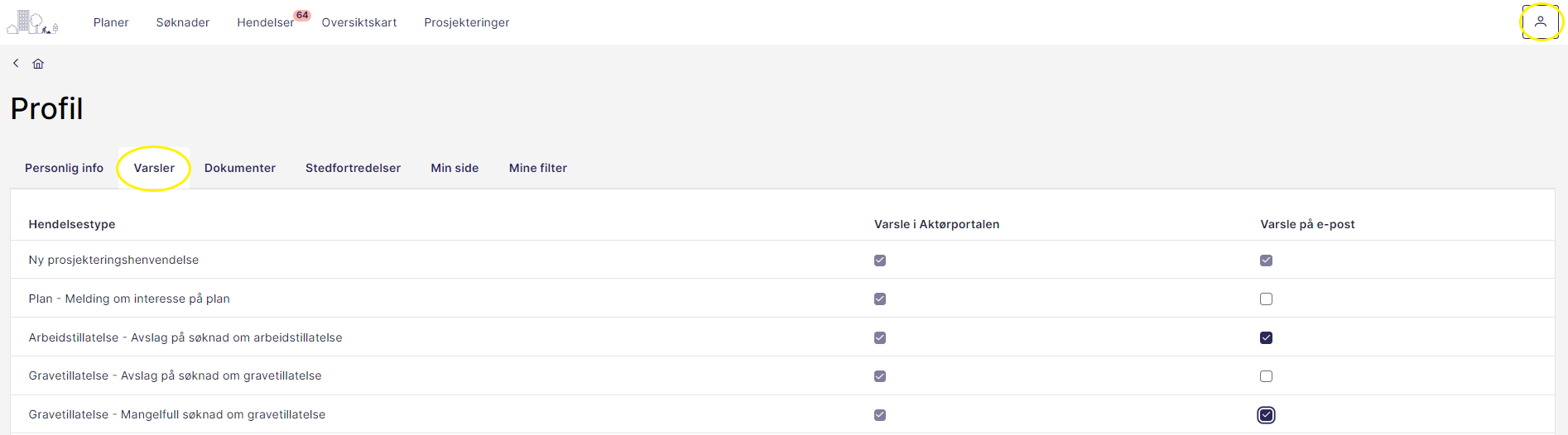Open the user profile icon
This screenshot has width=1568, height=435.
(1540, 22)
